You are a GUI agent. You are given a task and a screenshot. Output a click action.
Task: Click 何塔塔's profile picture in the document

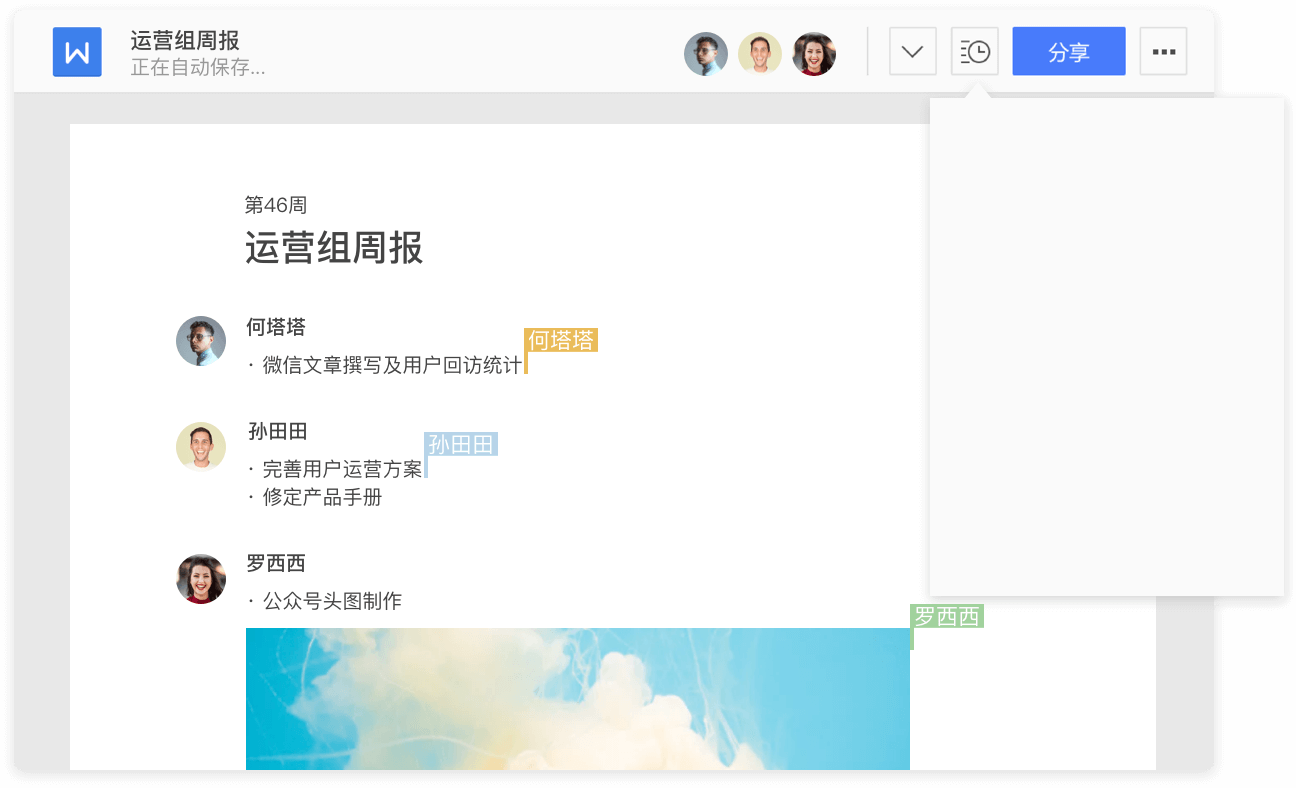point(201,341)
